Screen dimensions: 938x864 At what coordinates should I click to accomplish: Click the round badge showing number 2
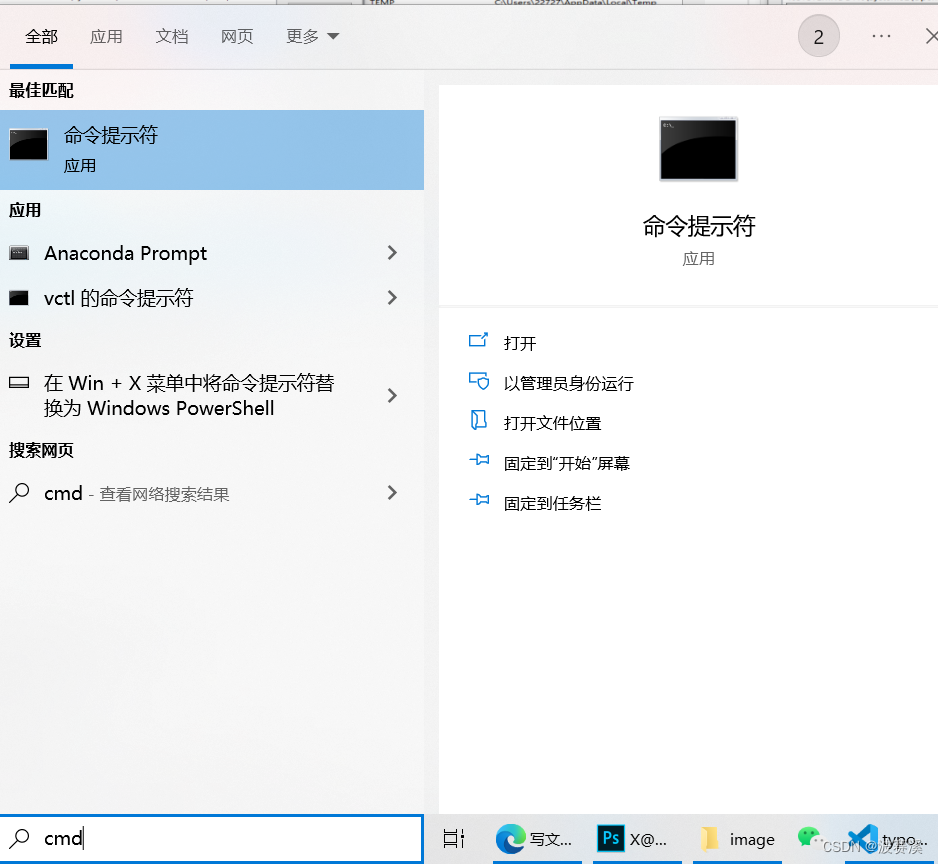[818, 36]
